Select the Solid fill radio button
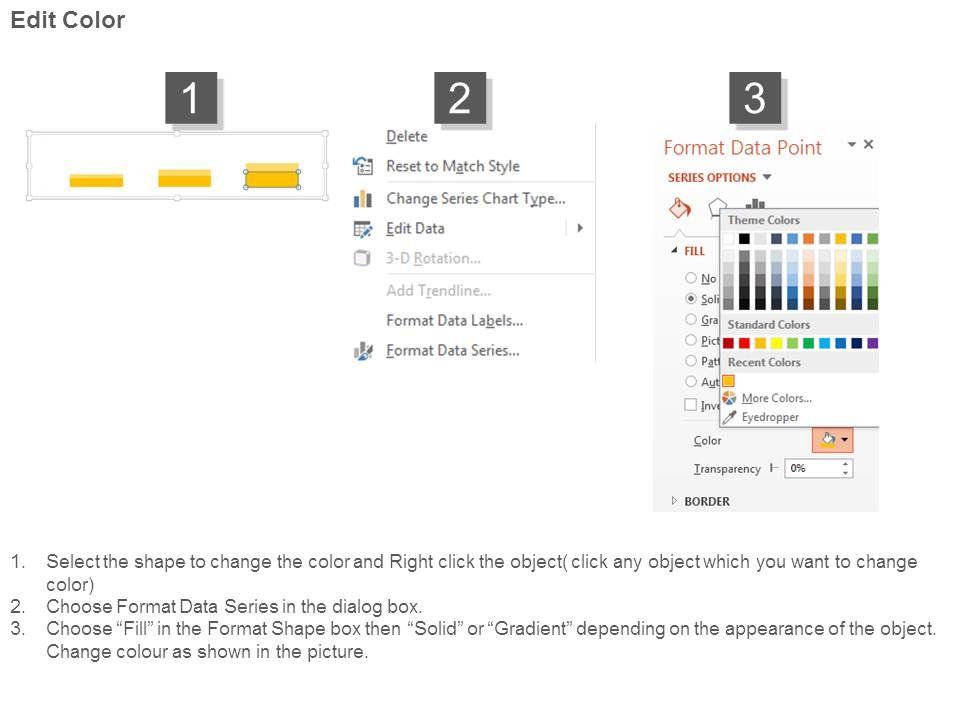Viewport: 960px width, 720px height. click(691, 299)
